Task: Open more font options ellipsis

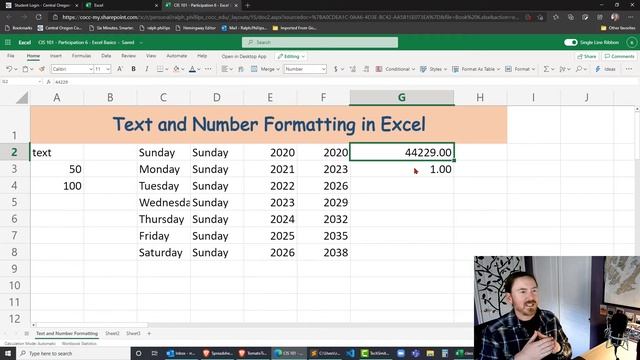Action: click(x=208, y=69)
